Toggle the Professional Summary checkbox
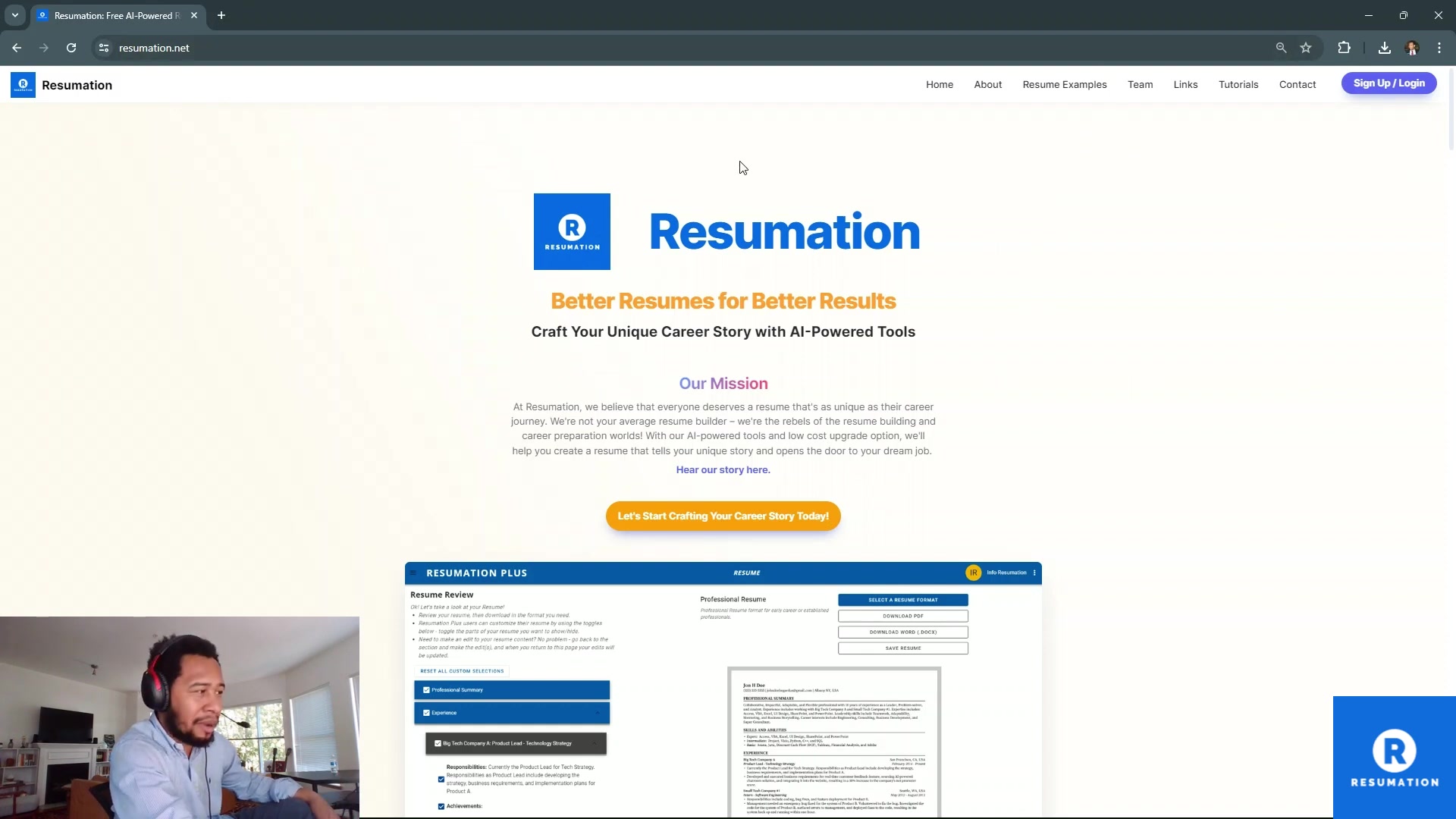 click(426, 690)
